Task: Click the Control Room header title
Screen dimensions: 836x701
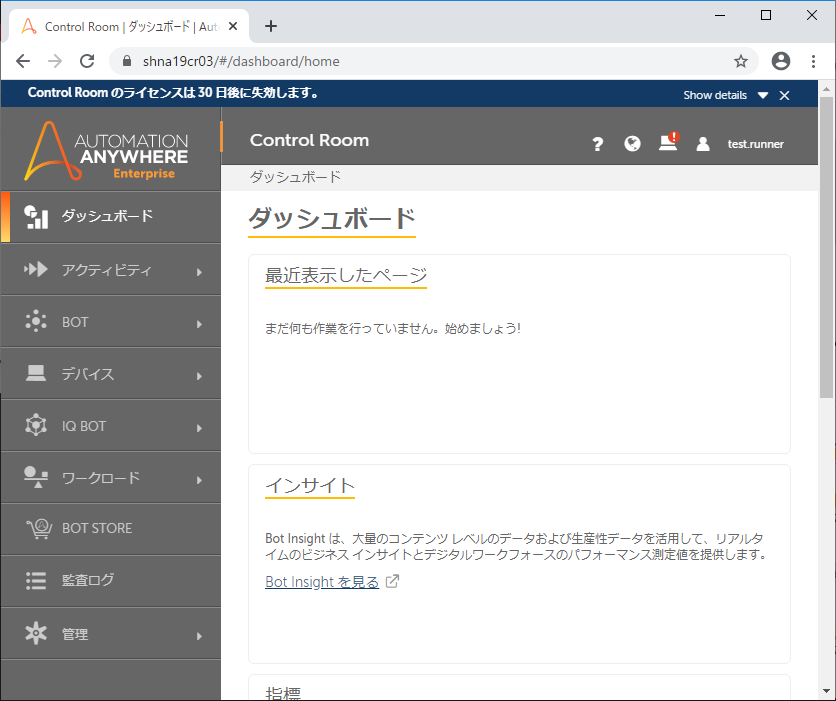Action: coord(309,140)
